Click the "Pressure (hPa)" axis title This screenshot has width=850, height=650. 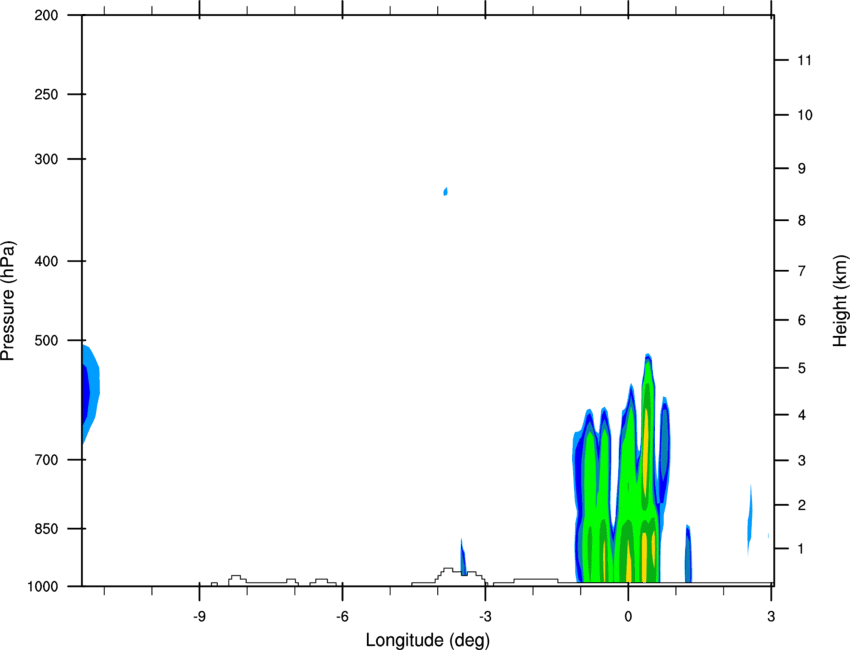pyautogui.click(x=8, y=301)
